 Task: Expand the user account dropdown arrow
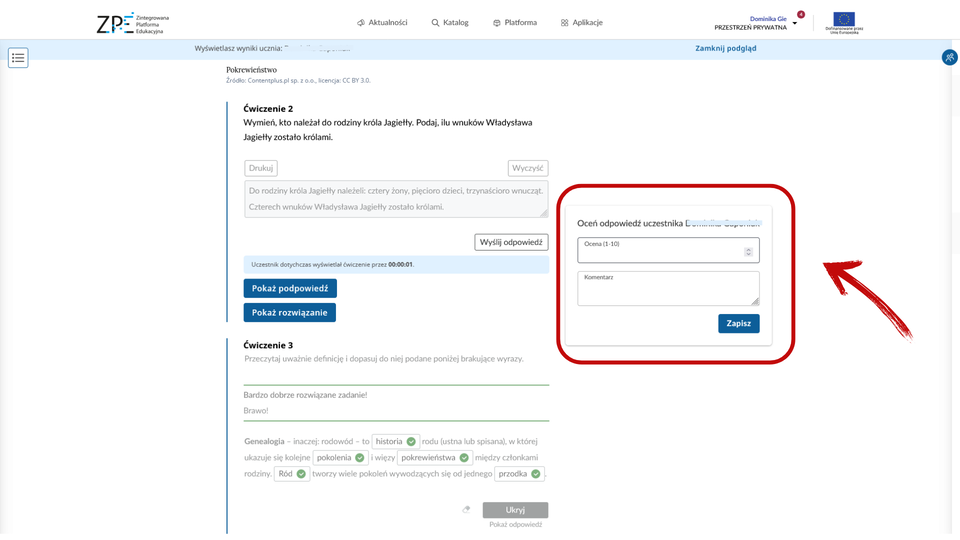pos(795,23)
